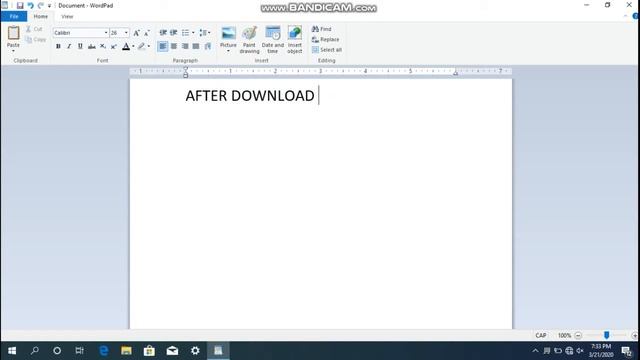
Task: Click the zoom in plus button
Action: tap(635, 336)
